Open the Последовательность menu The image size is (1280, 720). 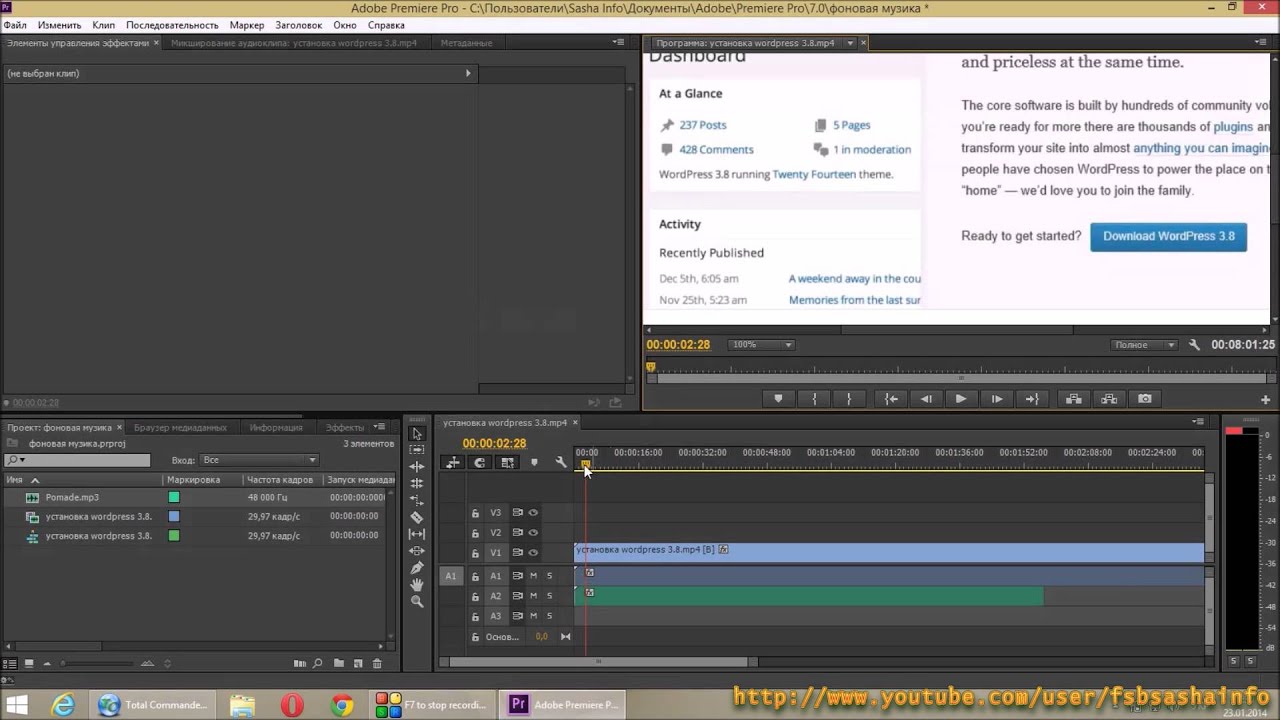pyautogui.click(x=172, y=25)
